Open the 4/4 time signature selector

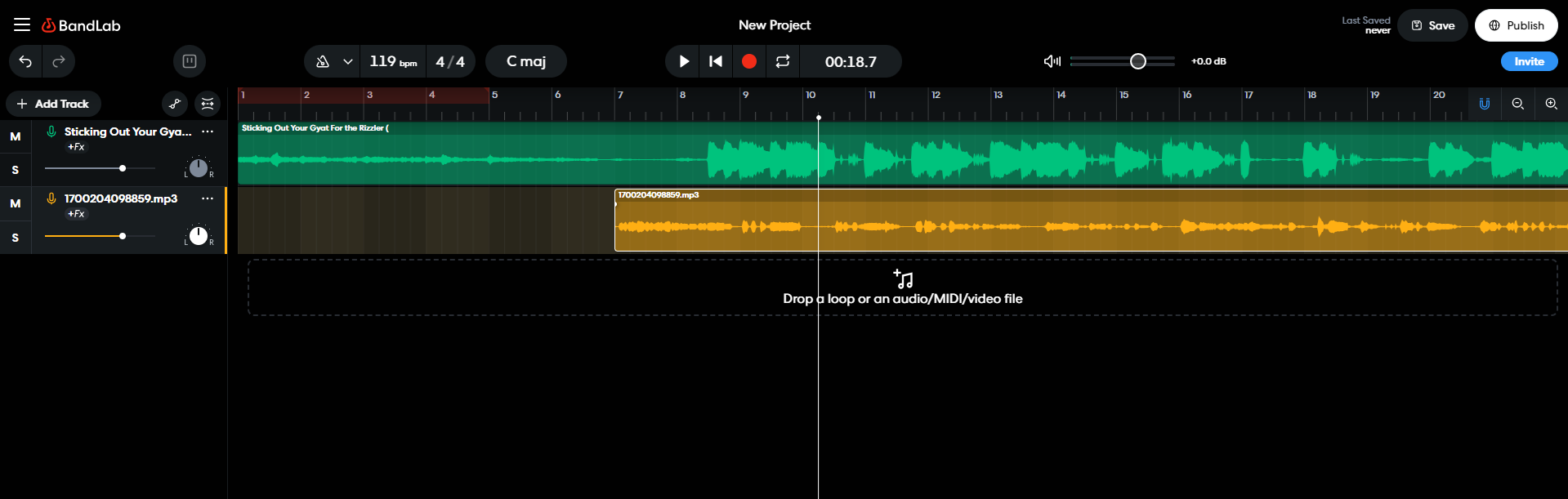pos(449,61)
